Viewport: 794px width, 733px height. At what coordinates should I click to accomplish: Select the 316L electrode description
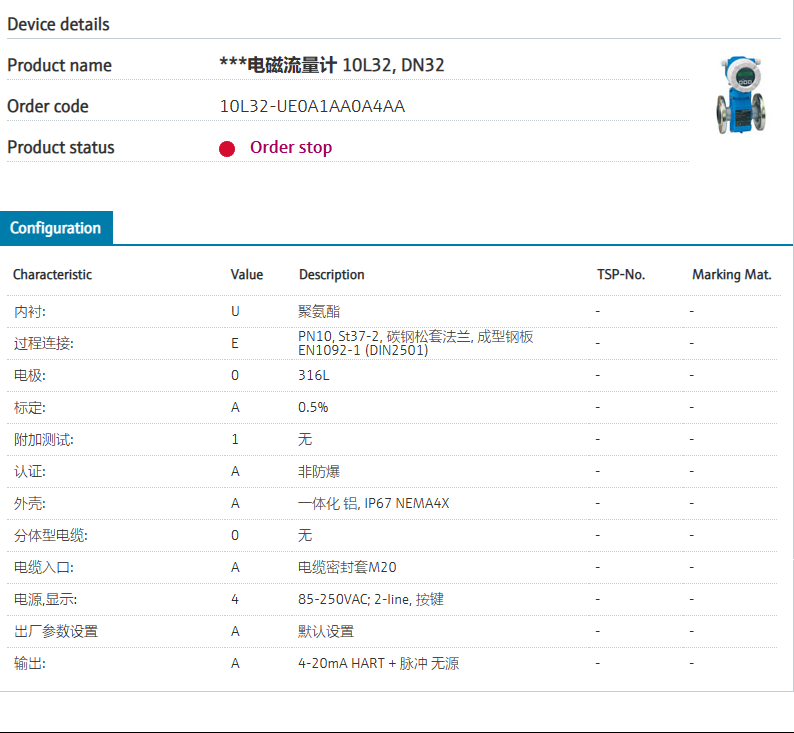[x=313, y=375]
